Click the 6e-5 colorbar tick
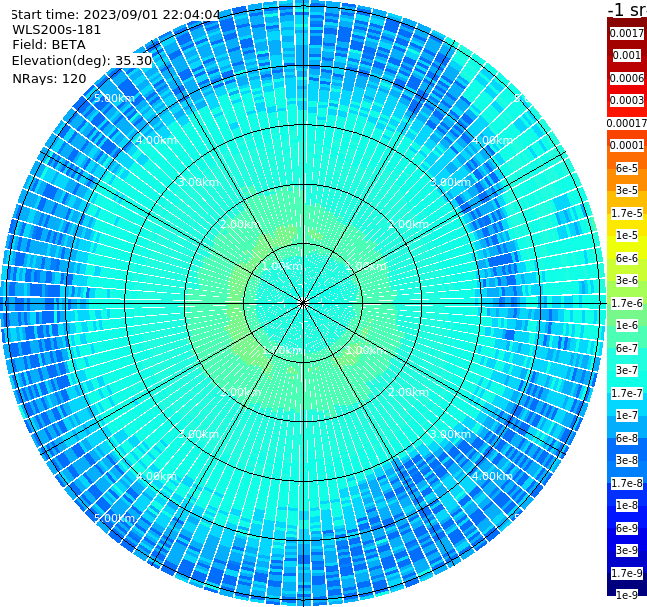Image resolution: width=647 pixels, height=607 pixels. click(627, 168)
